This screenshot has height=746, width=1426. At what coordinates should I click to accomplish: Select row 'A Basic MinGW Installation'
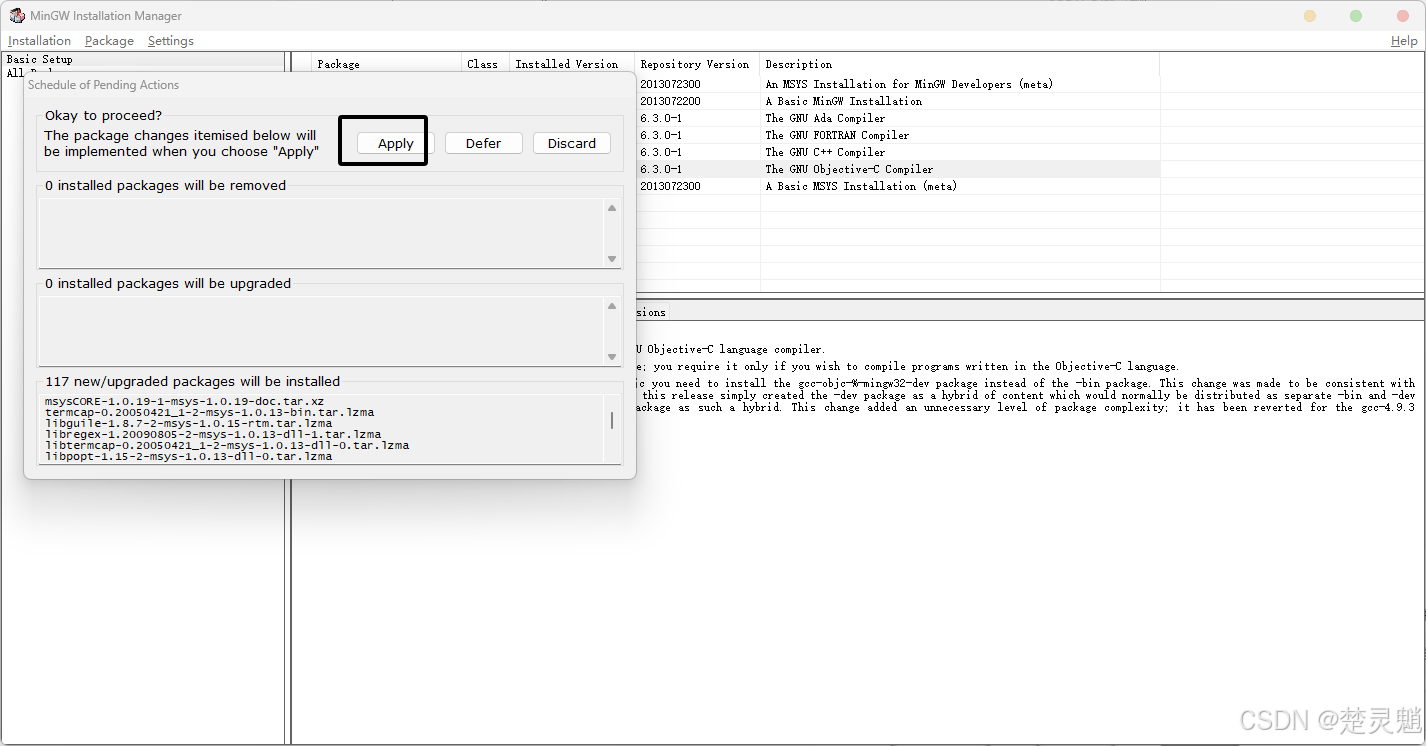[844, 101]
